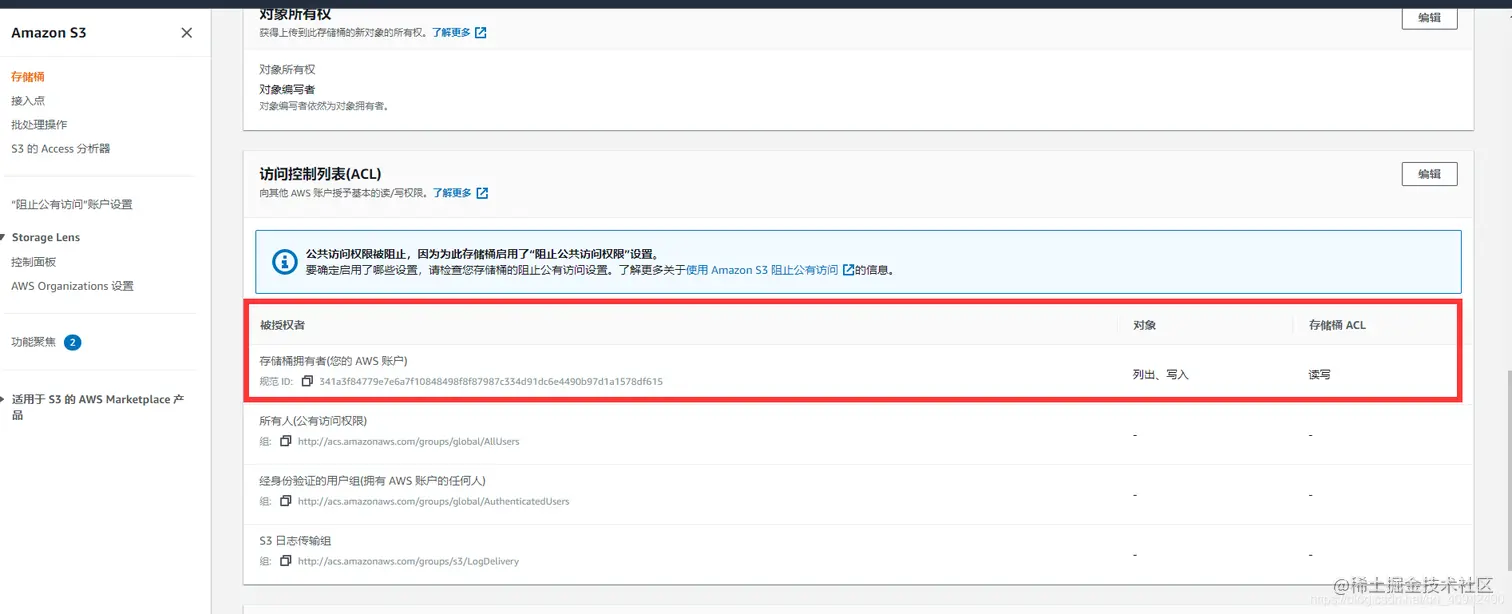Click the AllUsers group URL text
Image resolution: width=1512 pixels, height=614 pixels.
tap(409, 442)
